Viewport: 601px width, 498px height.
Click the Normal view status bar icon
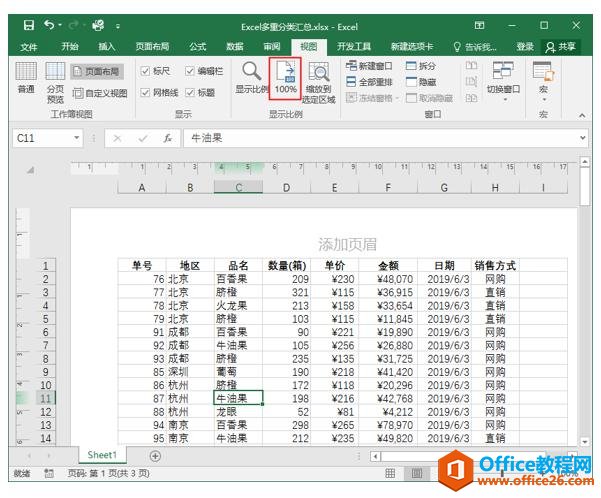[x=390, y=473]
